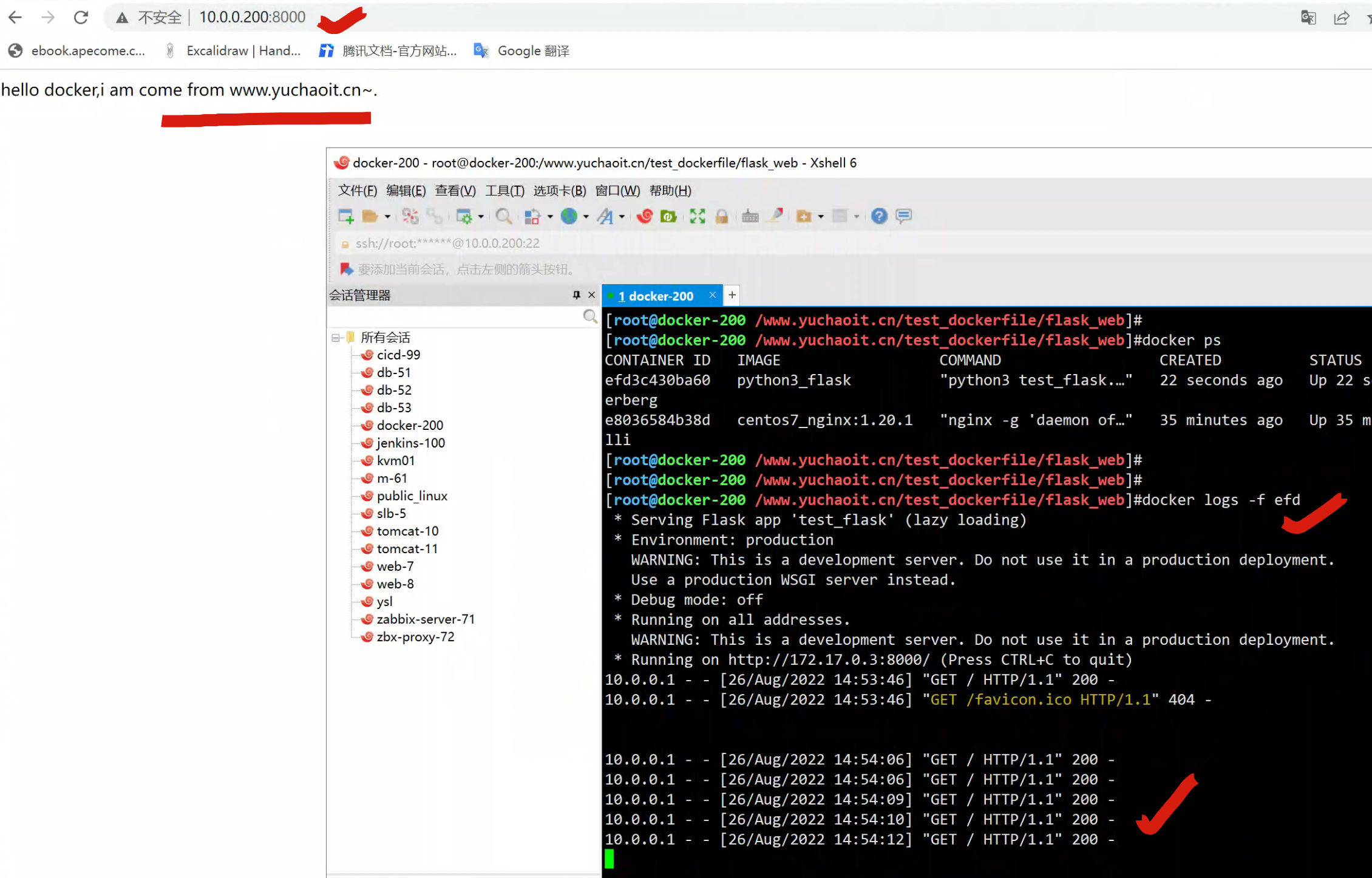Select the jenkins-100 session in tree
The height and width of the screenshot is (878, 1372).
(x=410, y=443)
